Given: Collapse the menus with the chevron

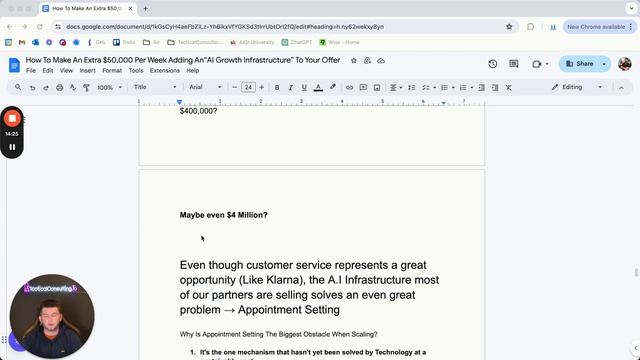Looking at the screenshot, I should 621,87.
